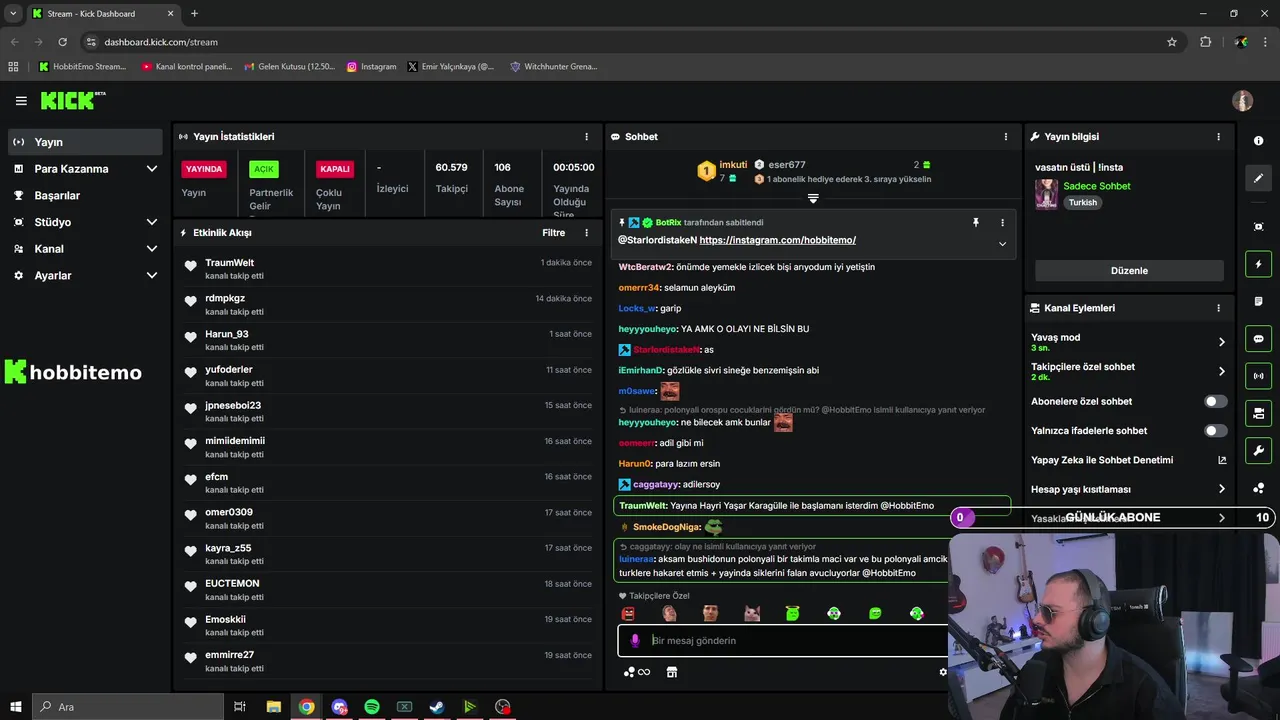
Task: Click the Windows taskbar search box
Action: (128, 707)
